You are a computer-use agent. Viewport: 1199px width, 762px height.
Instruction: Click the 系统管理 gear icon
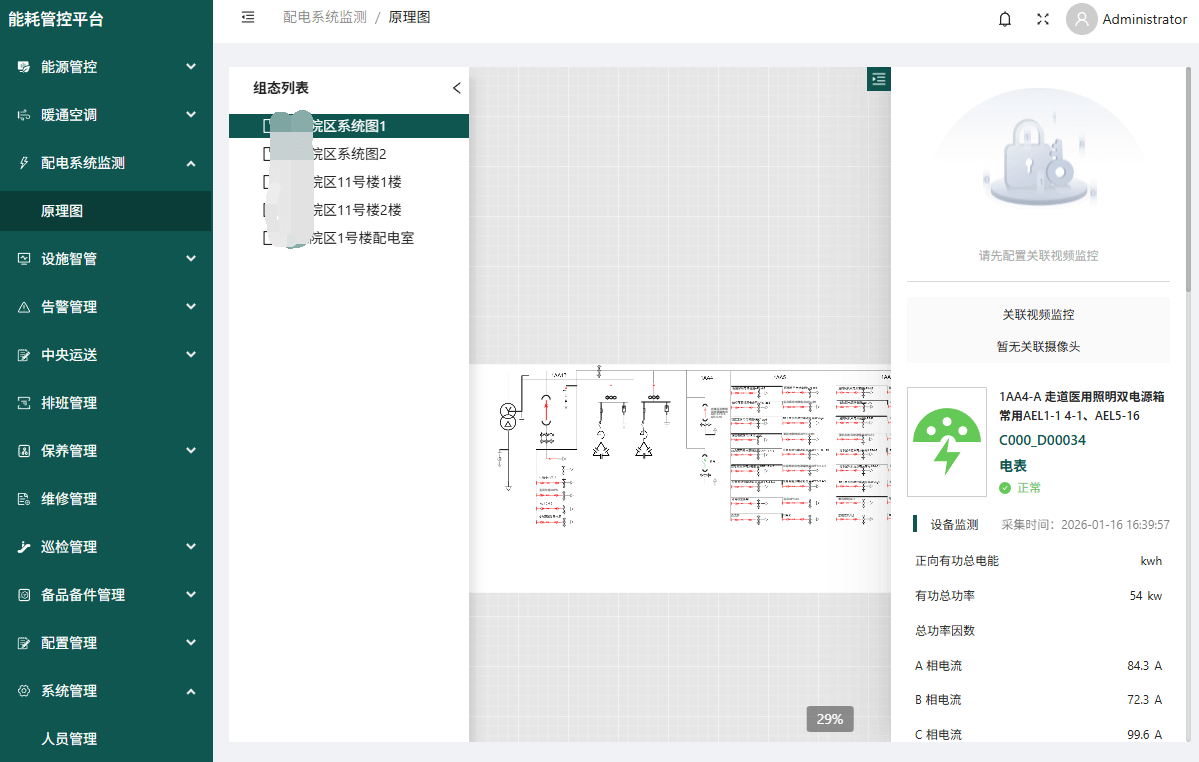[24, 691]
